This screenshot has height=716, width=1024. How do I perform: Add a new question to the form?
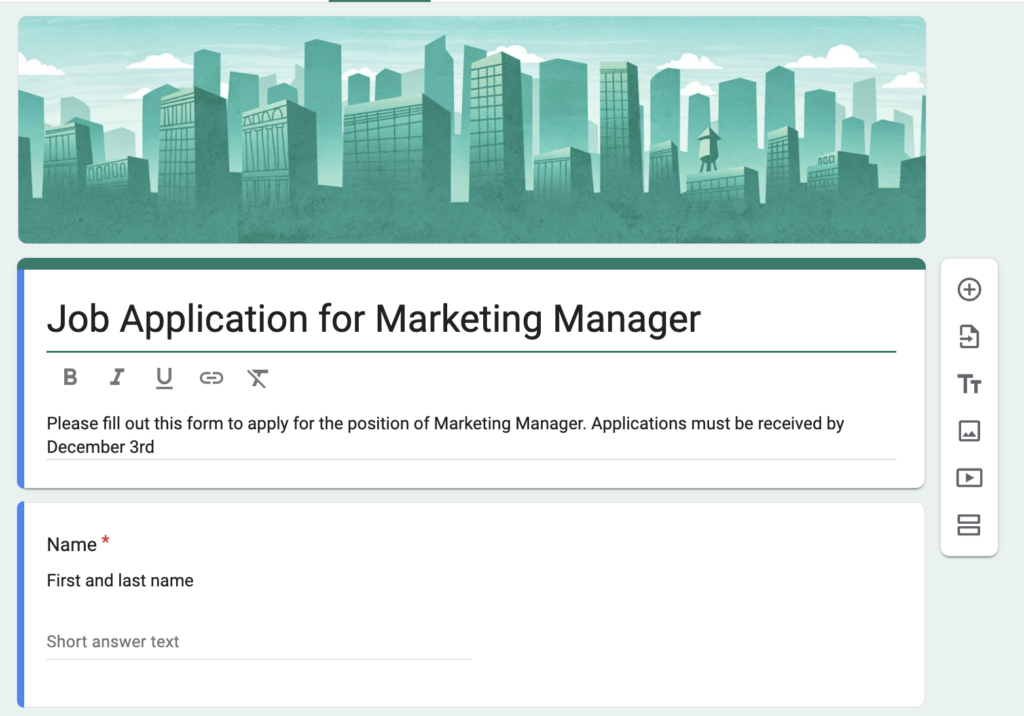968,289
